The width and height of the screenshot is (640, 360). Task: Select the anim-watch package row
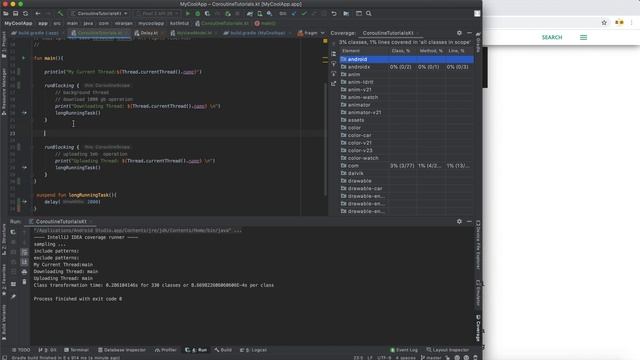pyautogui.click(x=407, y=97)
